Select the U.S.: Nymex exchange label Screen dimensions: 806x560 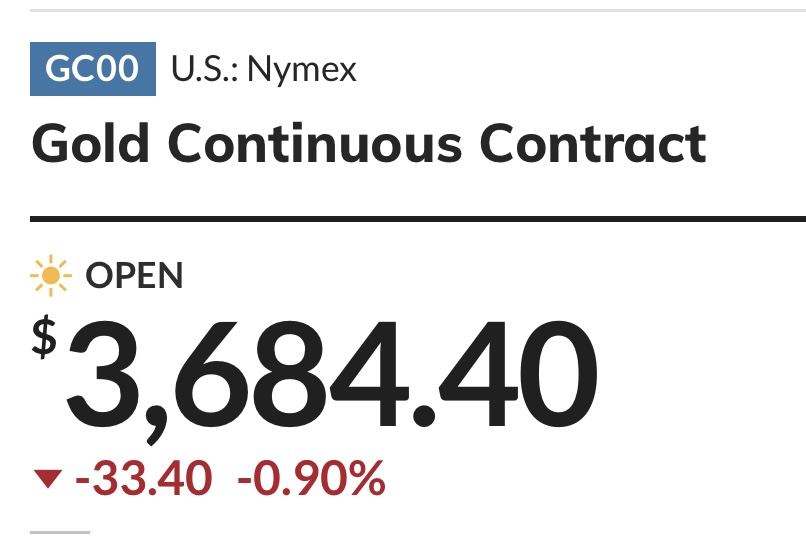pos(264,69)
